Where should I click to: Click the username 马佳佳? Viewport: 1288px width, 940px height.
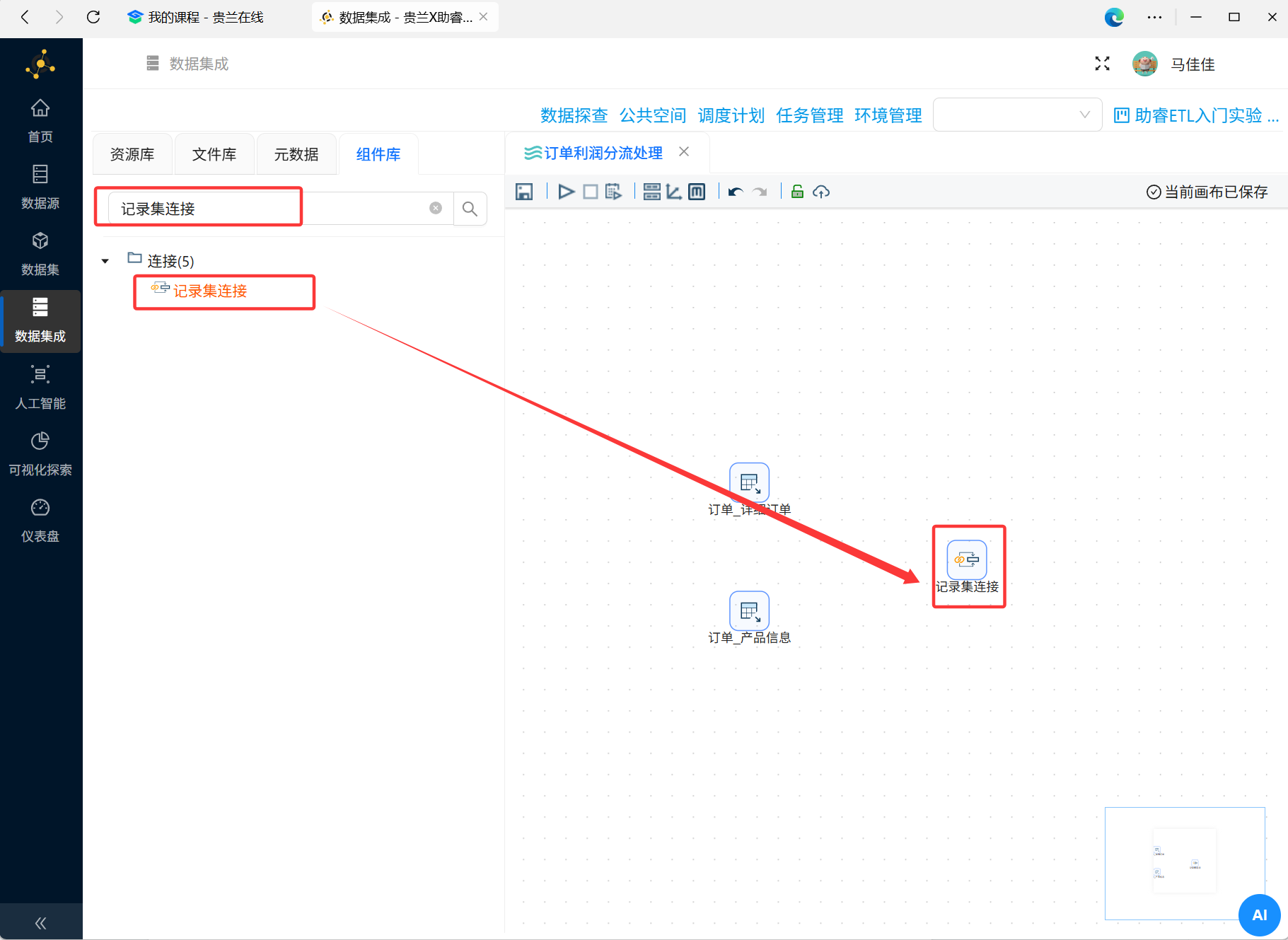[1193, 64]
